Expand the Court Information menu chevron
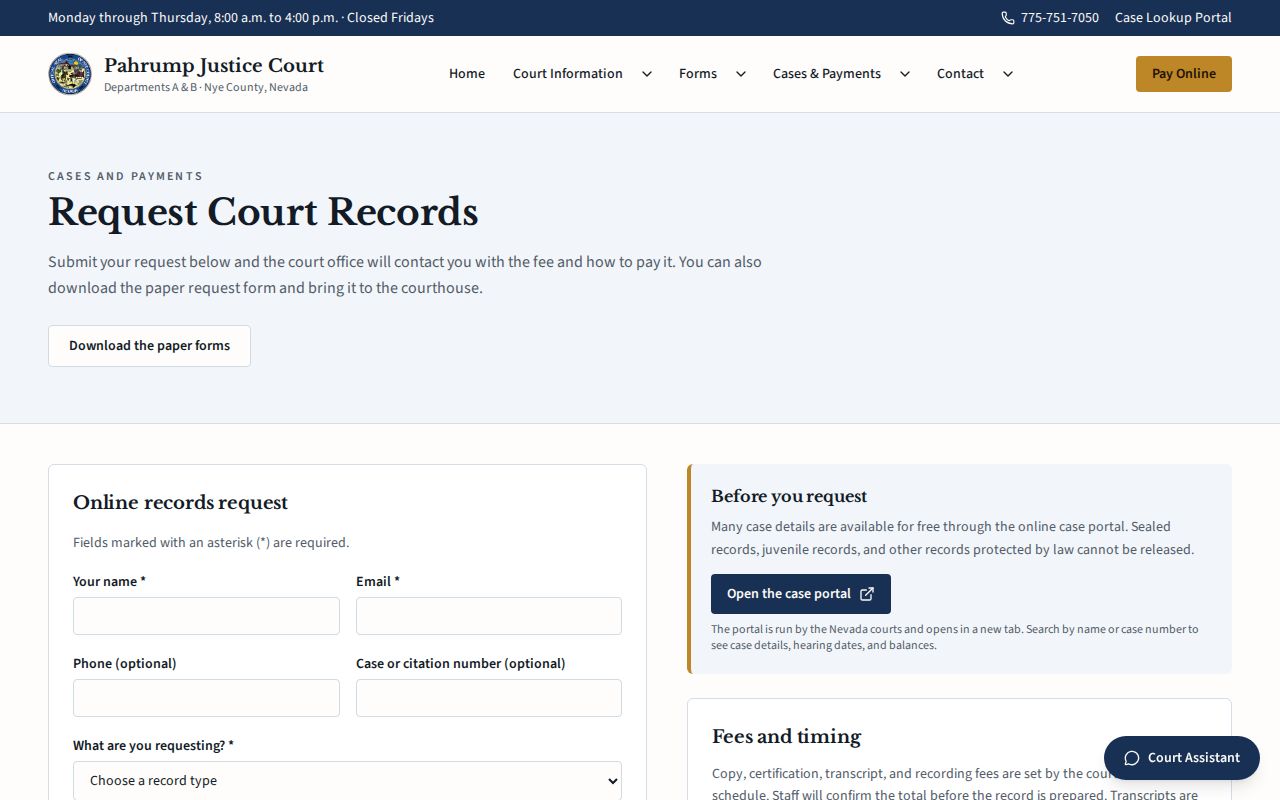The width and height of the screenshot is (1280, 800). (x=647, y=74)
